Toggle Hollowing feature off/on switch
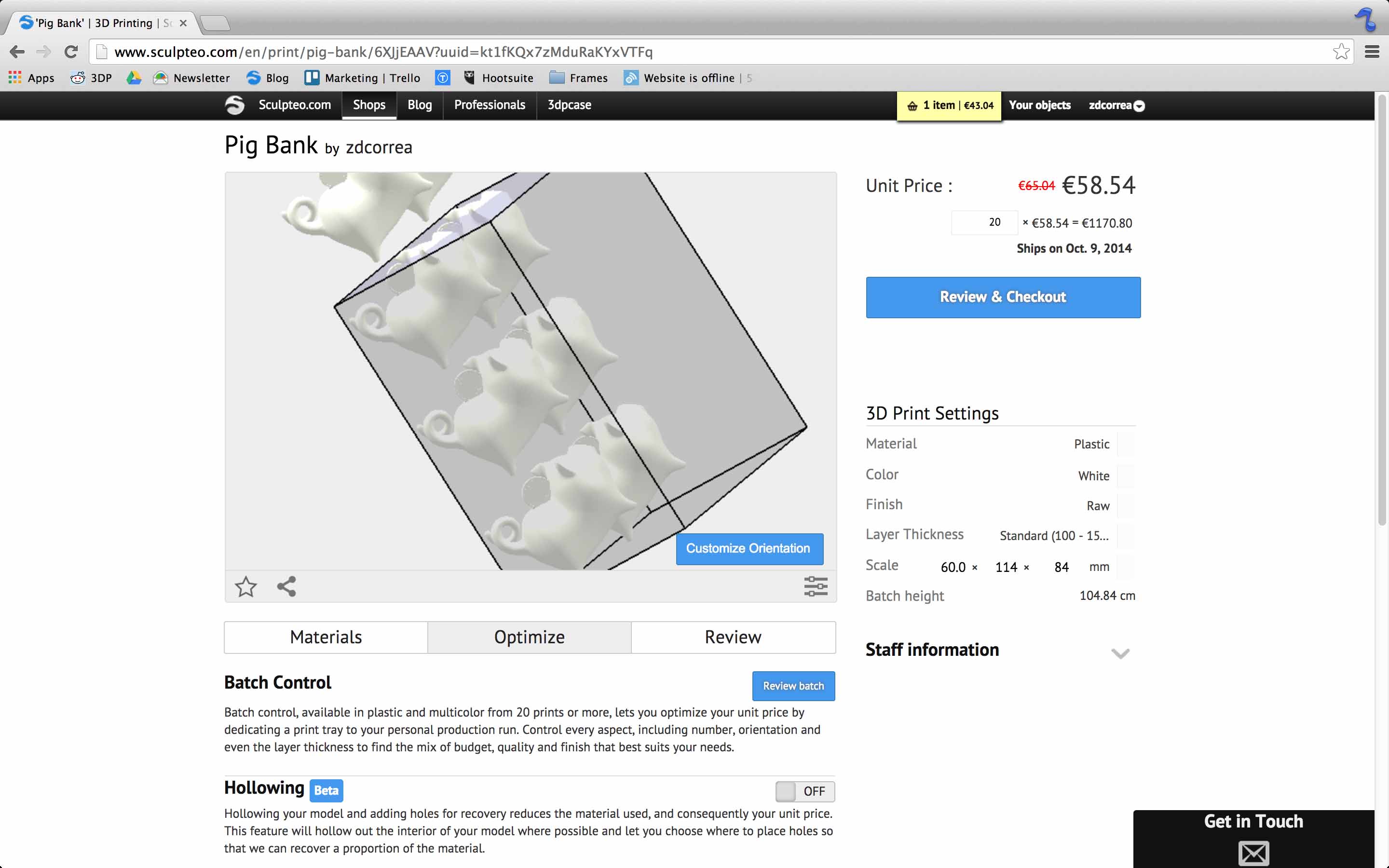 [803, 791]
